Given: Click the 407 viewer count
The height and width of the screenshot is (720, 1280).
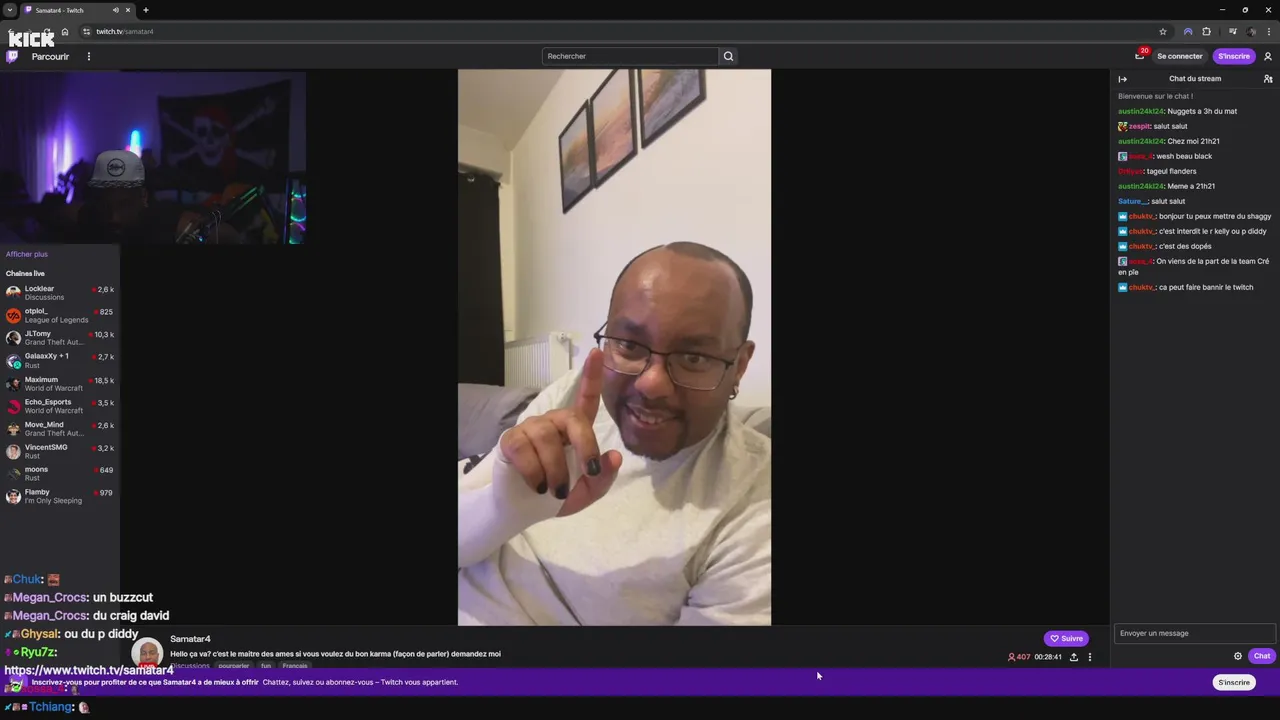Looking at the screenshot, I should (1019, 657).
